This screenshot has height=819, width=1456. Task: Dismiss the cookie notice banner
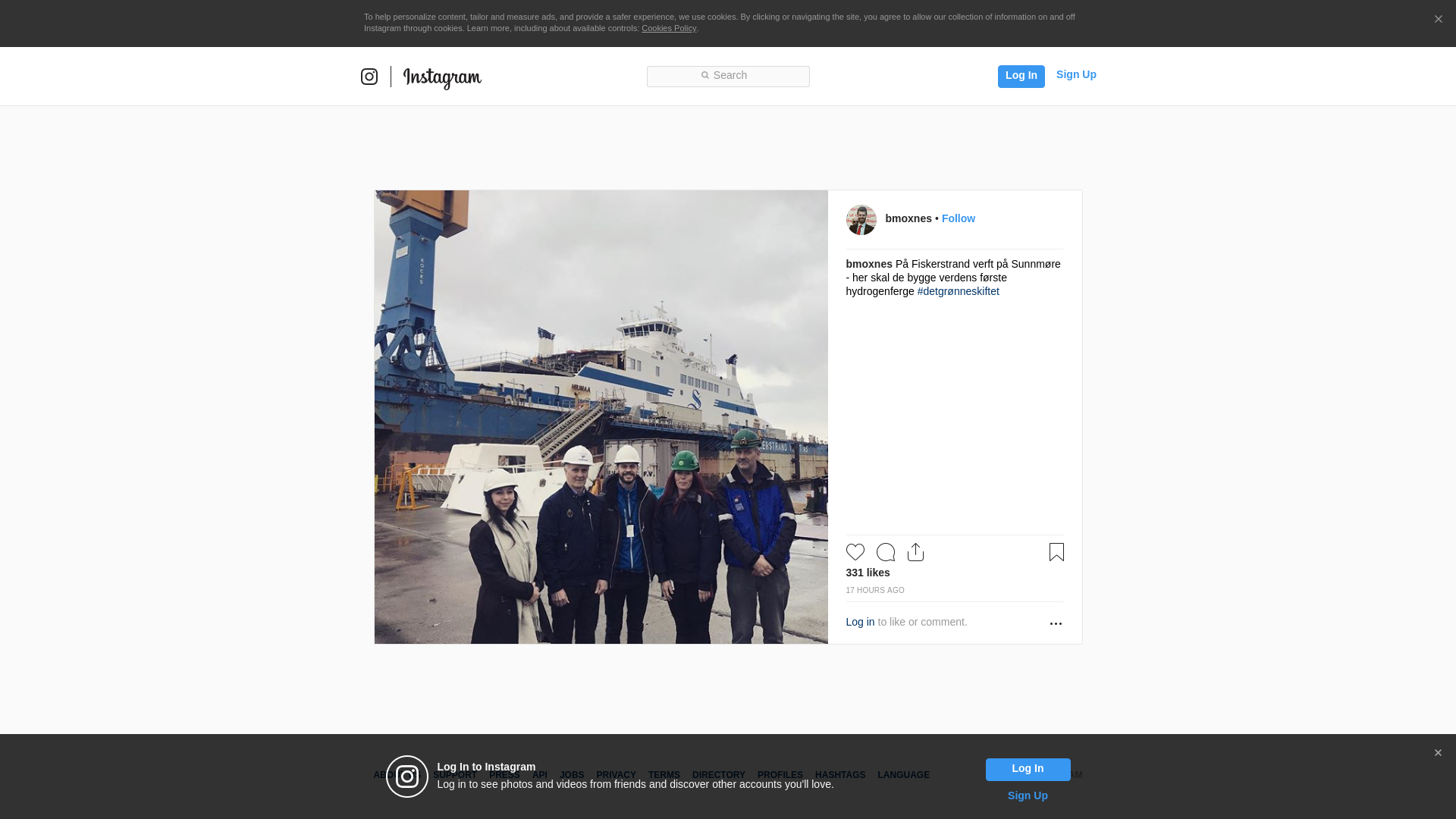[x=1438, y=19]
